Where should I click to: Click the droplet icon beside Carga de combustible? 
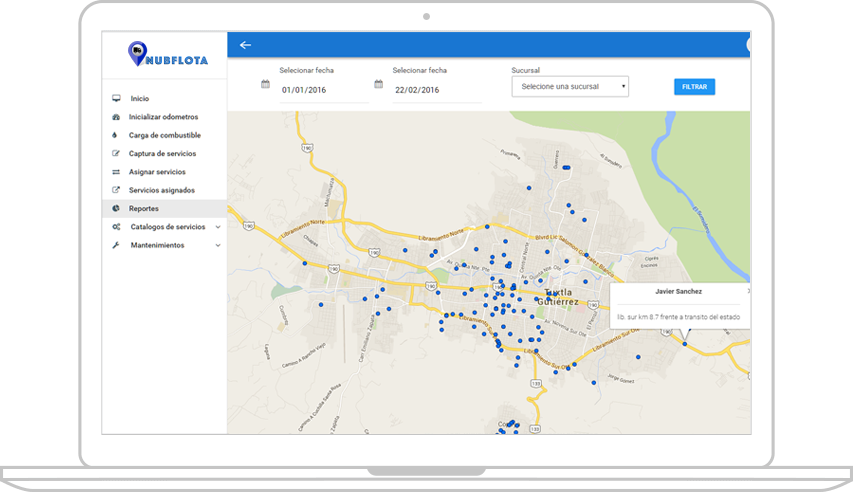coord(116,135)
